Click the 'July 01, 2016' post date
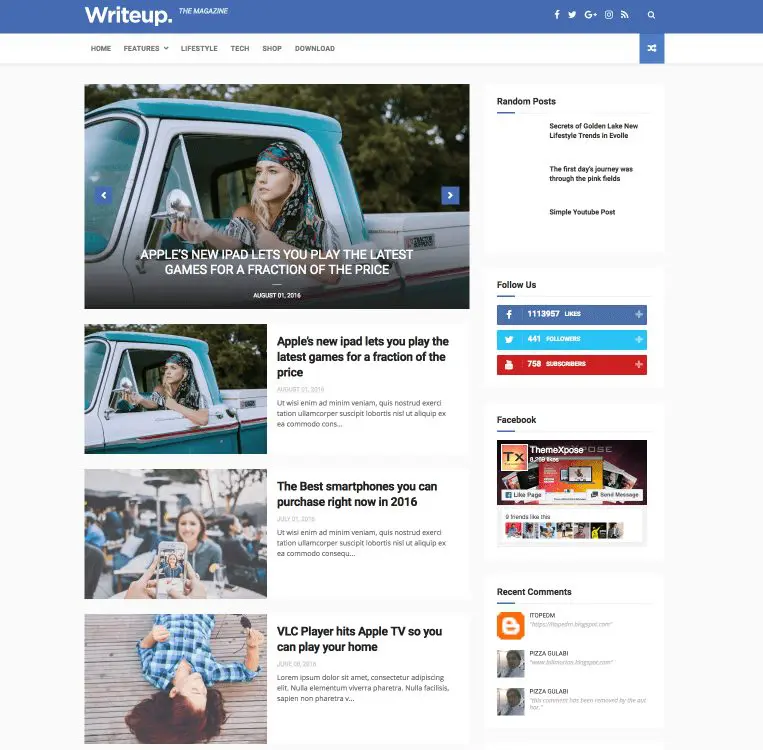The image size is (763, 750). pos(296,519)
